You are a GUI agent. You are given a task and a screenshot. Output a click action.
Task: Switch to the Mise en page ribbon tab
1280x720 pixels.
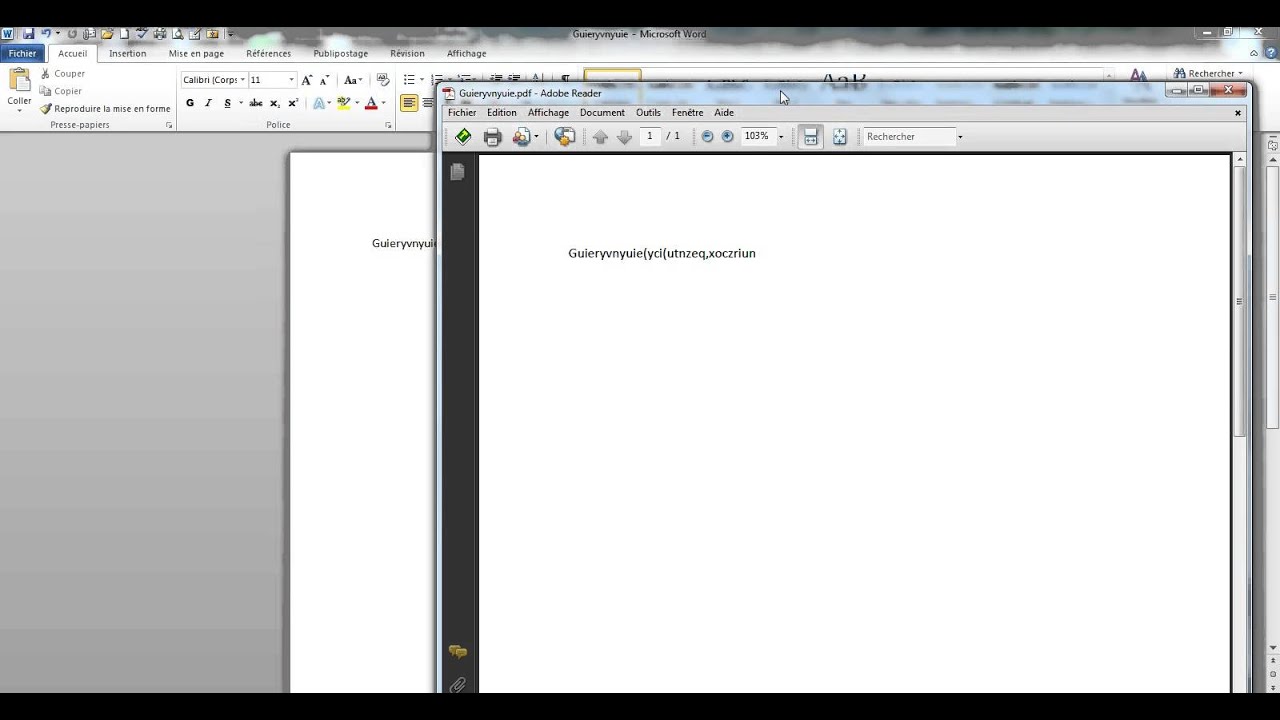click(x=196, y=53)
